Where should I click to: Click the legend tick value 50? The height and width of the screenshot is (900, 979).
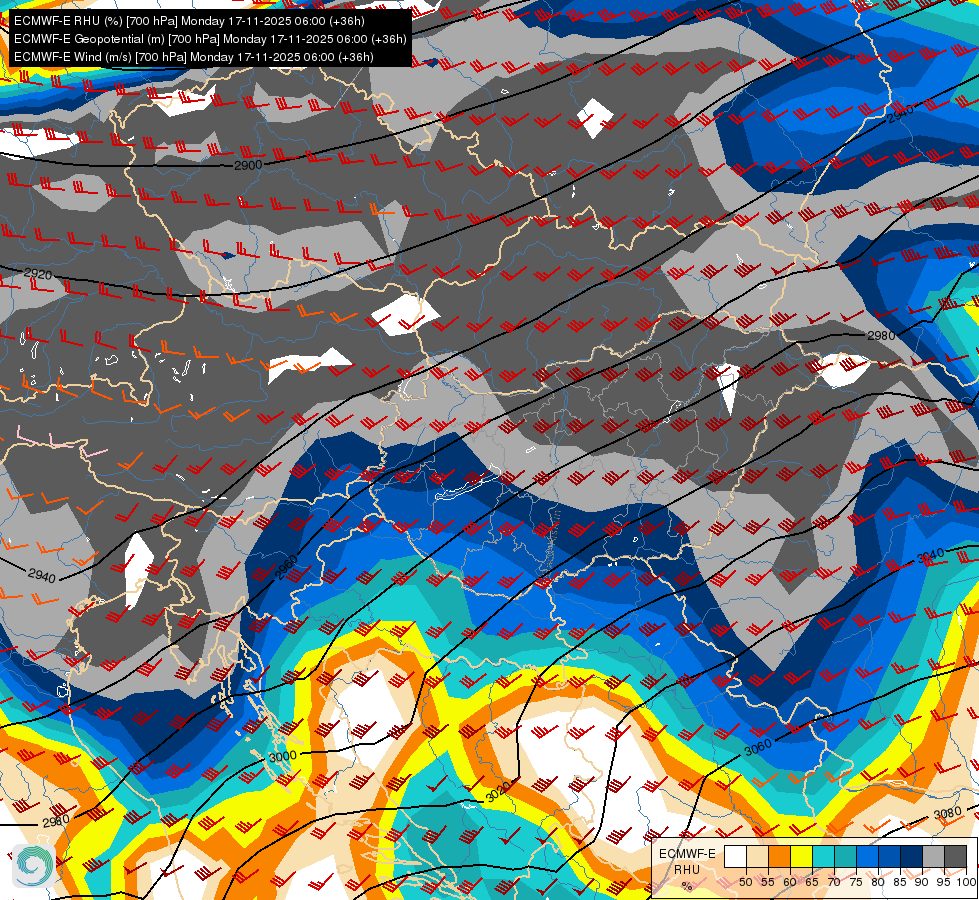(x=745, y=882)
